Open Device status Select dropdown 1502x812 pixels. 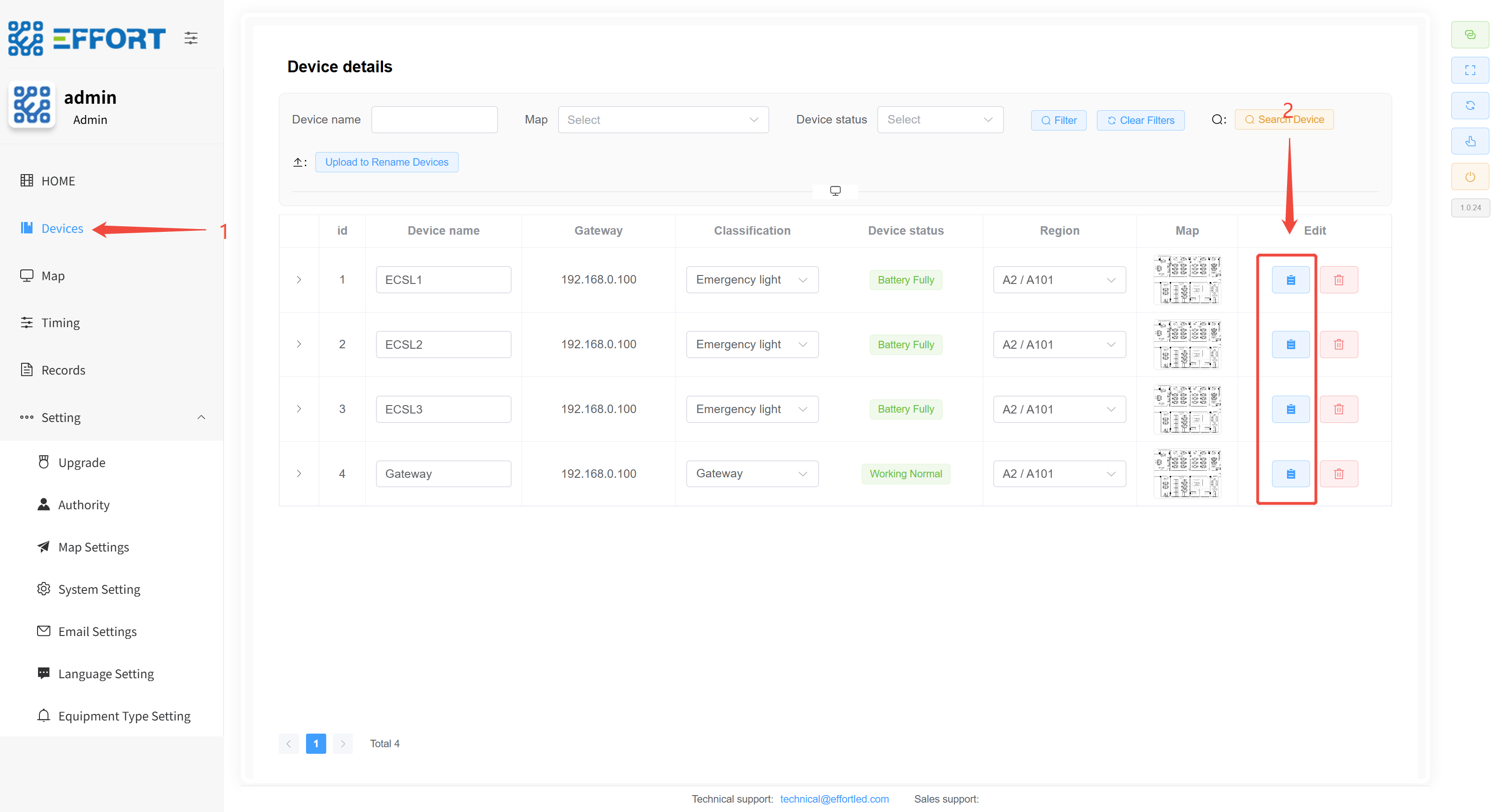pyautogui.click(x=939, y=120)
